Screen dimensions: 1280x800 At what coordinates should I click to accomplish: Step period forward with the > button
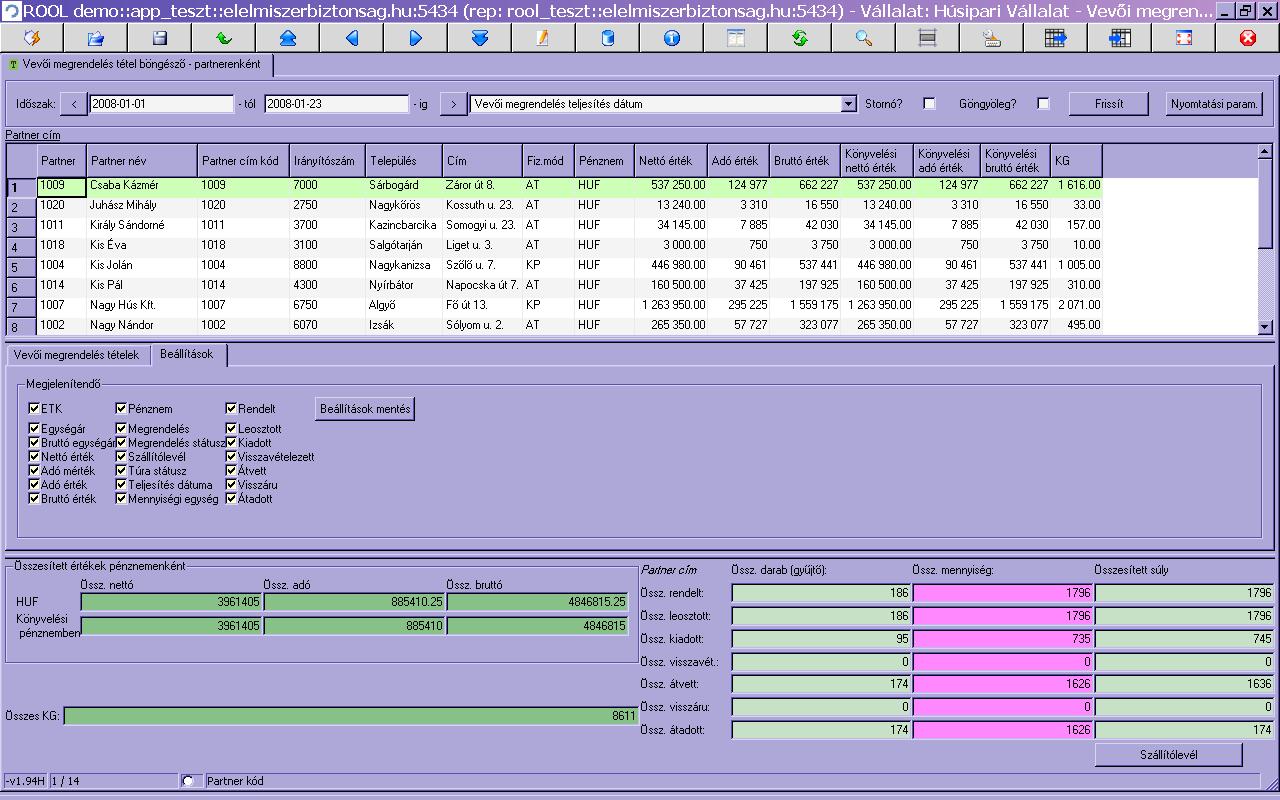(453, 104)
